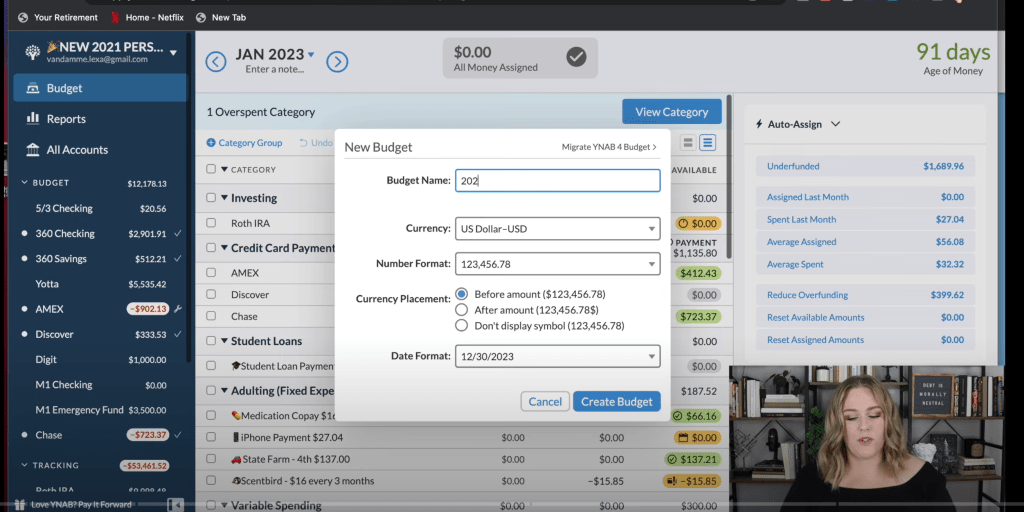The width and height of the screenshot is (1024, 512).
Task: Check the Discover category checkbox
Action: [x=211, y=295]
